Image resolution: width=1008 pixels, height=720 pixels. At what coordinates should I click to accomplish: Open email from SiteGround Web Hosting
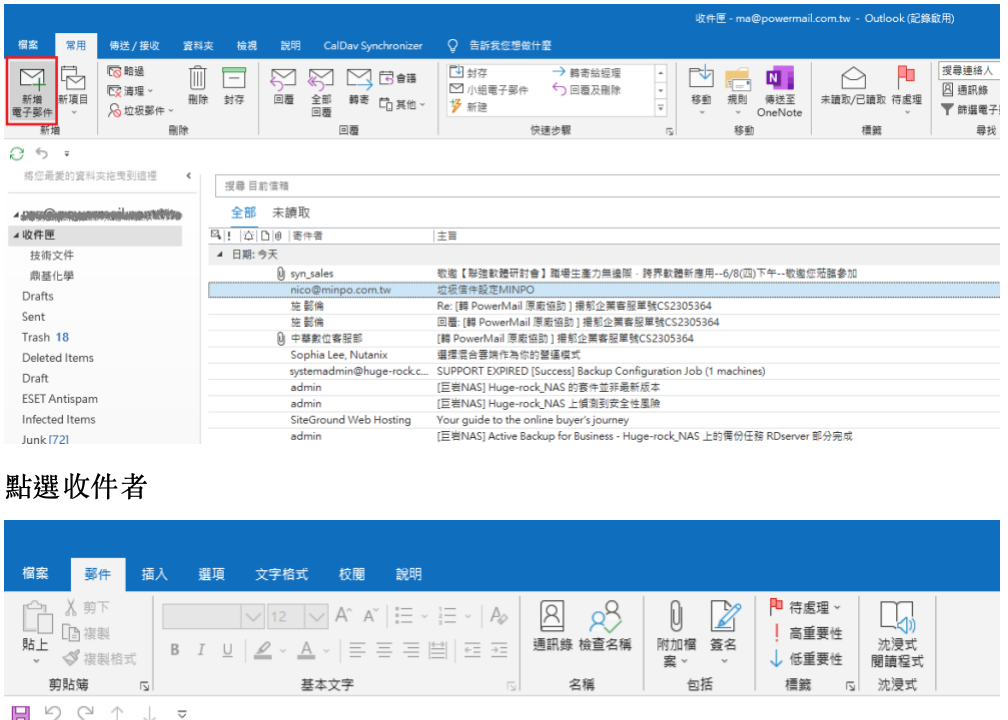point(604,420)
